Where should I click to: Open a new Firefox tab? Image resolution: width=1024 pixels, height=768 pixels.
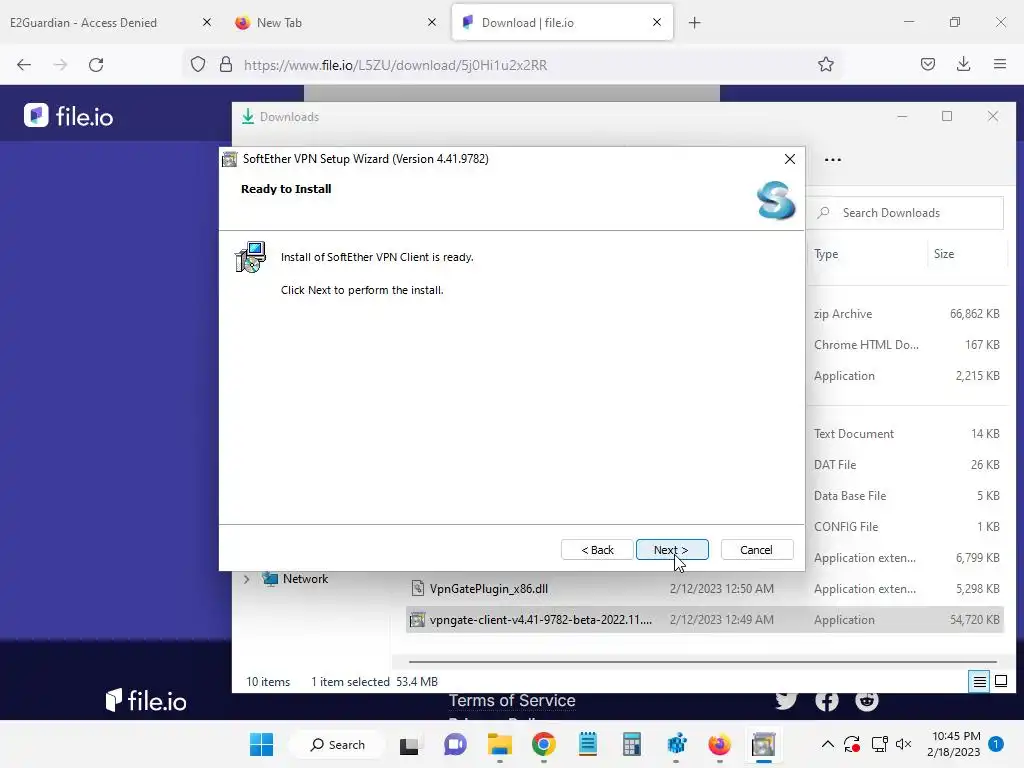pyautogui.click(x=694, y=23)
